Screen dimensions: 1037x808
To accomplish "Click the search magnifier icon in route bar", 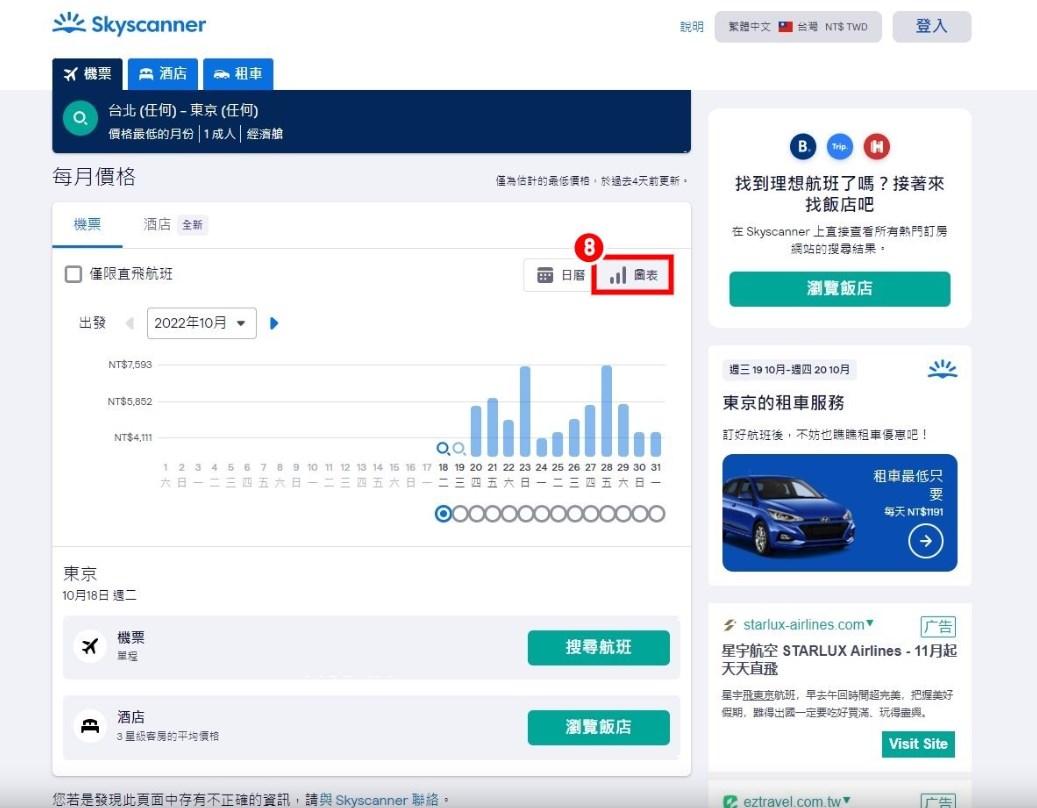I will coord(80,119).
